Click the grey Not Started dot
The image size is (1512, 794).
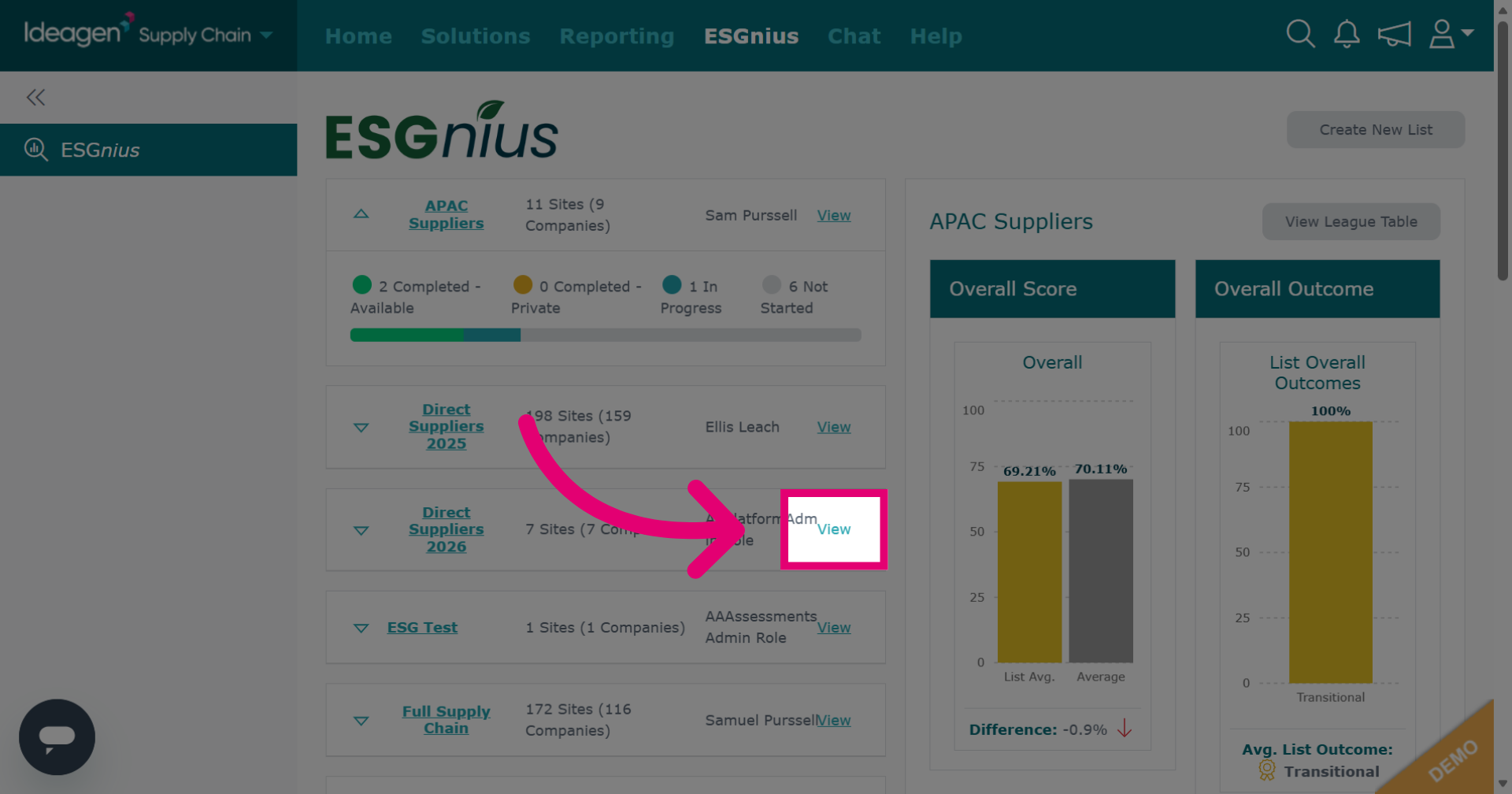772,284
